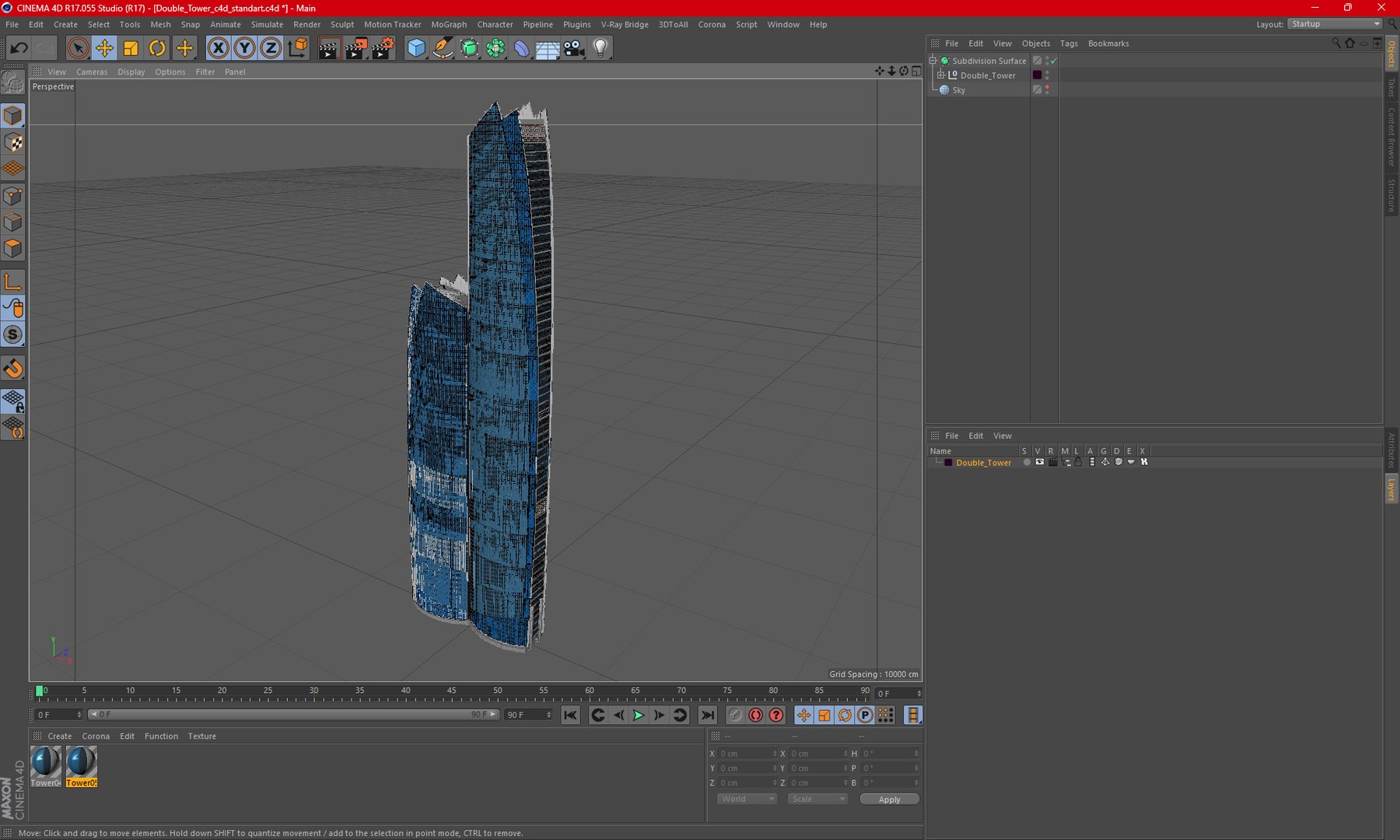The width and height of the screenshot is (1400, 840).
Task: Add a Floor environment object
Action: coord(548,48)
